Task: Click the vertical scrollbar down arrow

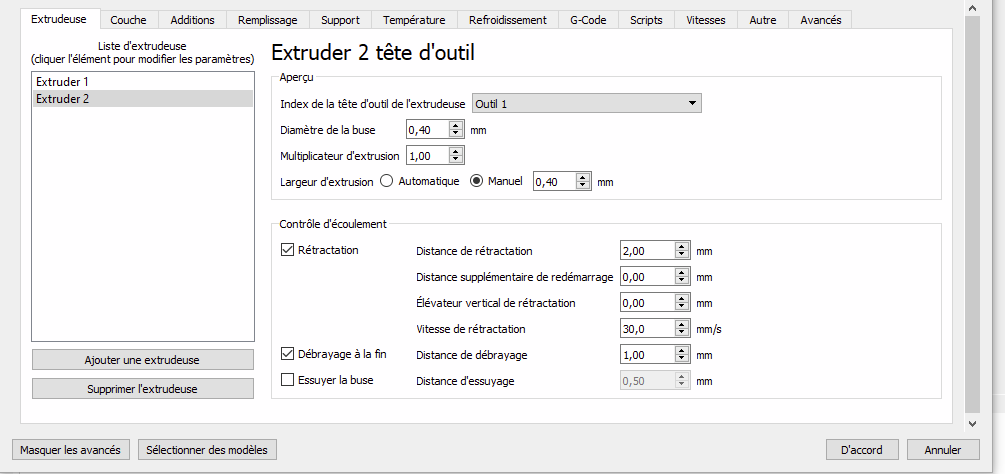Action: pyautogui.click(x=972, y=423)
